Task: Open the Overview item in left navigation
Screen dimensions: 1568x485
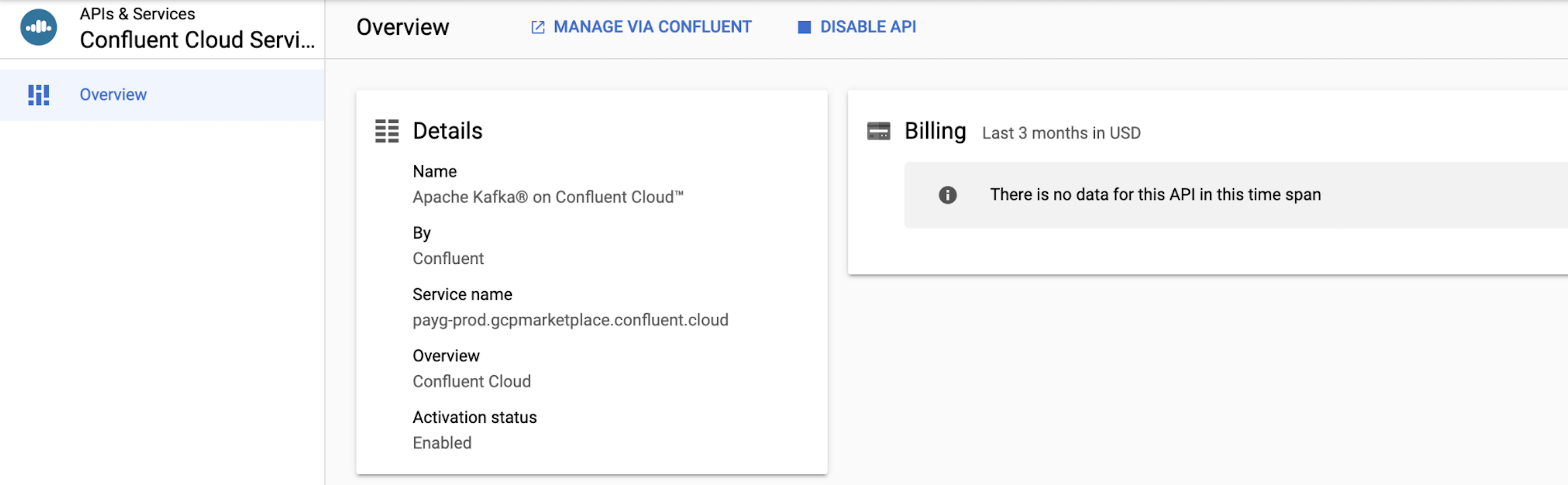Action: [x=162, y=95]
